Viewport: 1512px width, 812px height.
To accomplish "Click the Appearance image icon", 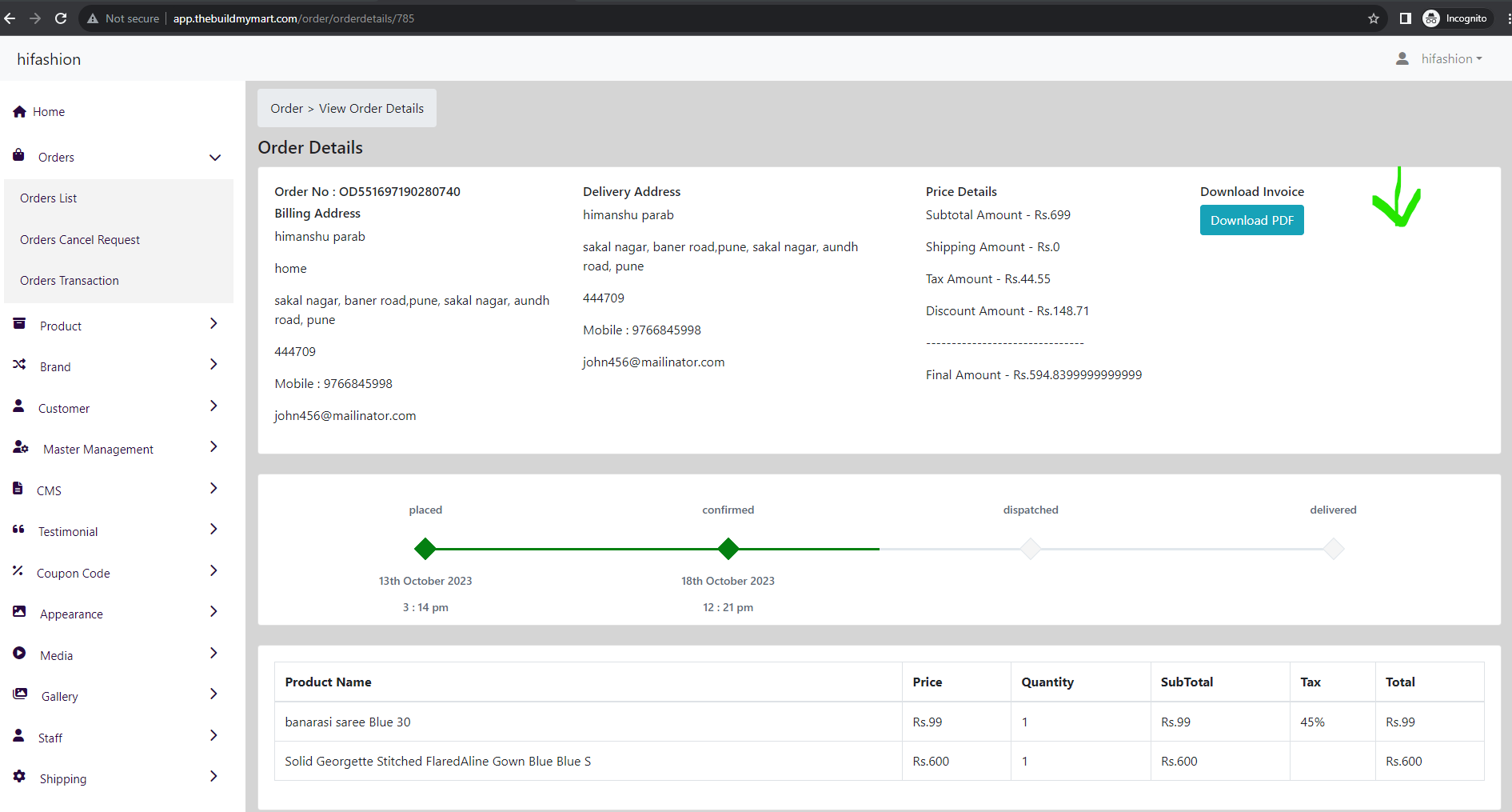I will coord(19,611).
